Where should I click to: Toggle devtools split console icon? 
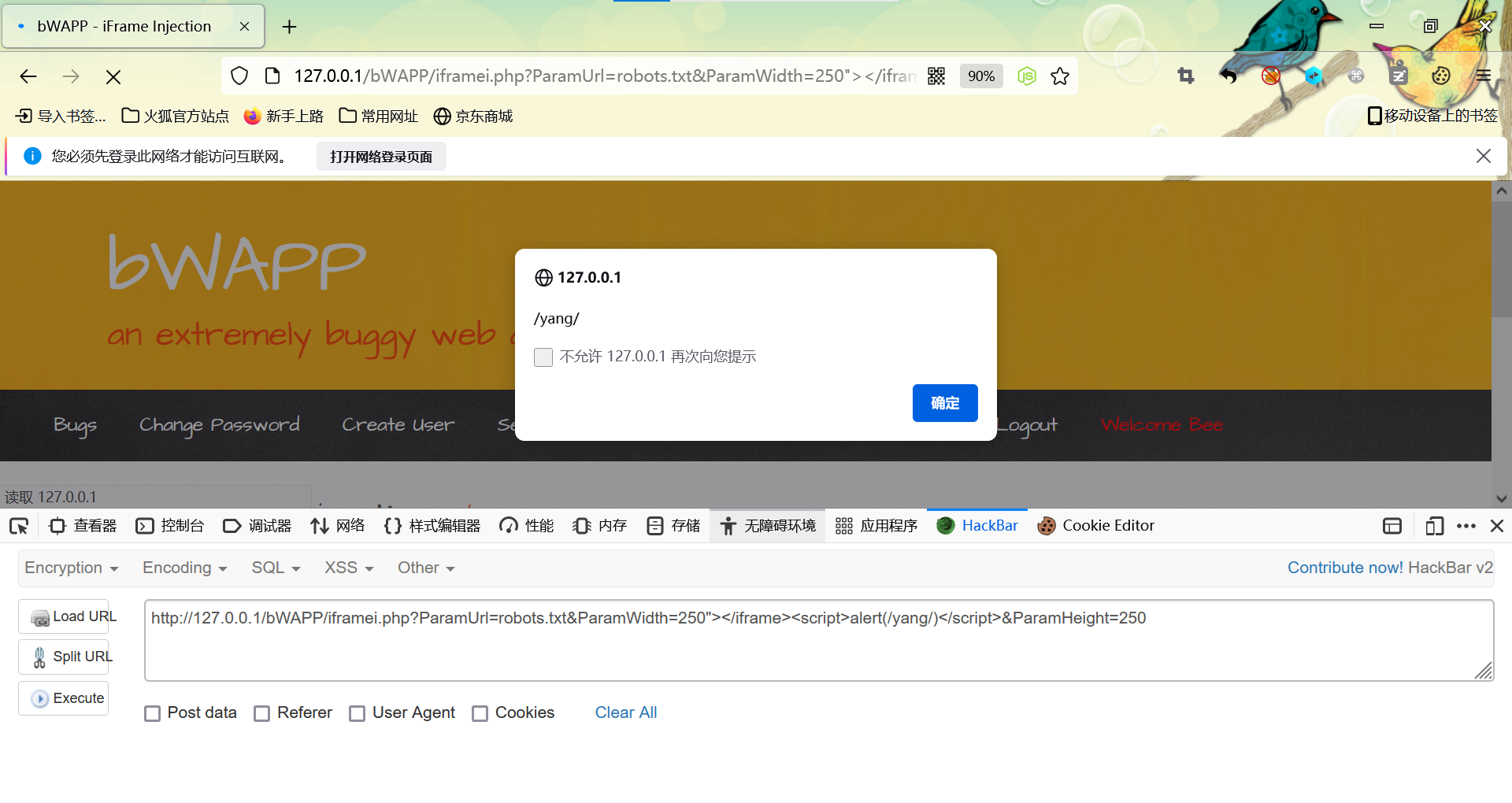pos(1392,526)
